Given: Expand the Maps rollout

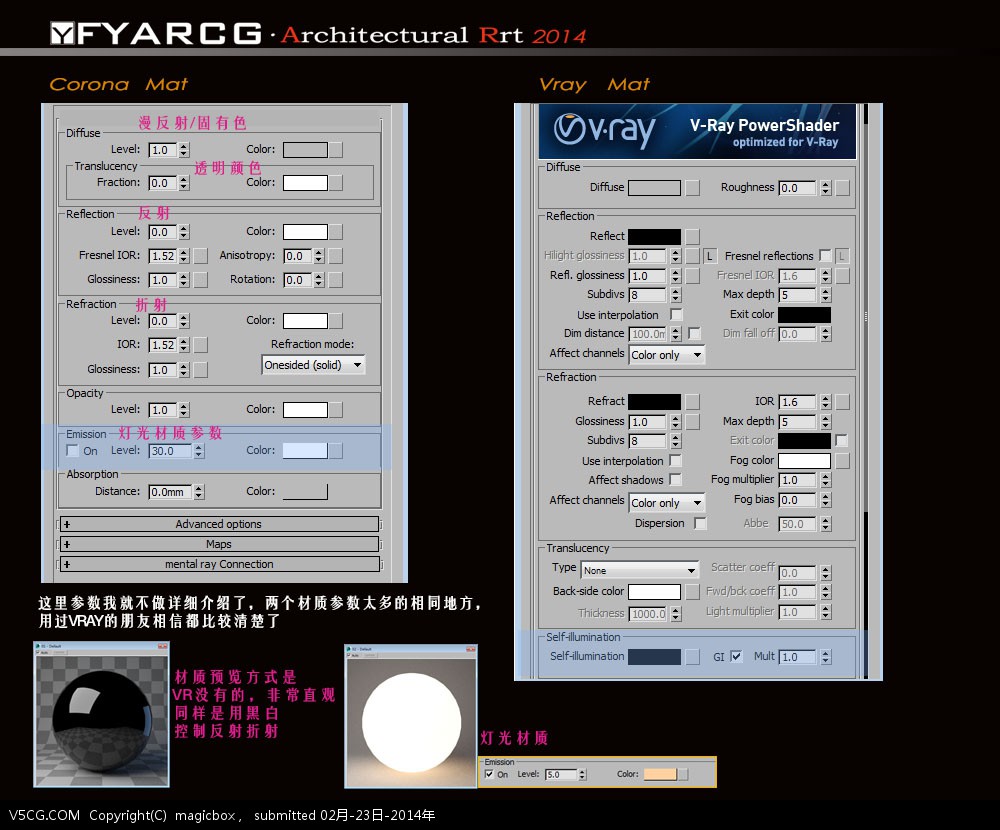Looking at the screenshot, I should click(x=219, y=544).
